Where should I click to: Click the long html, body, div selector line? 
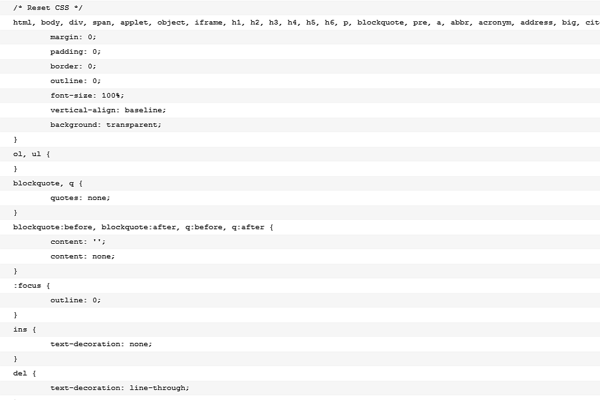(300, 22)
